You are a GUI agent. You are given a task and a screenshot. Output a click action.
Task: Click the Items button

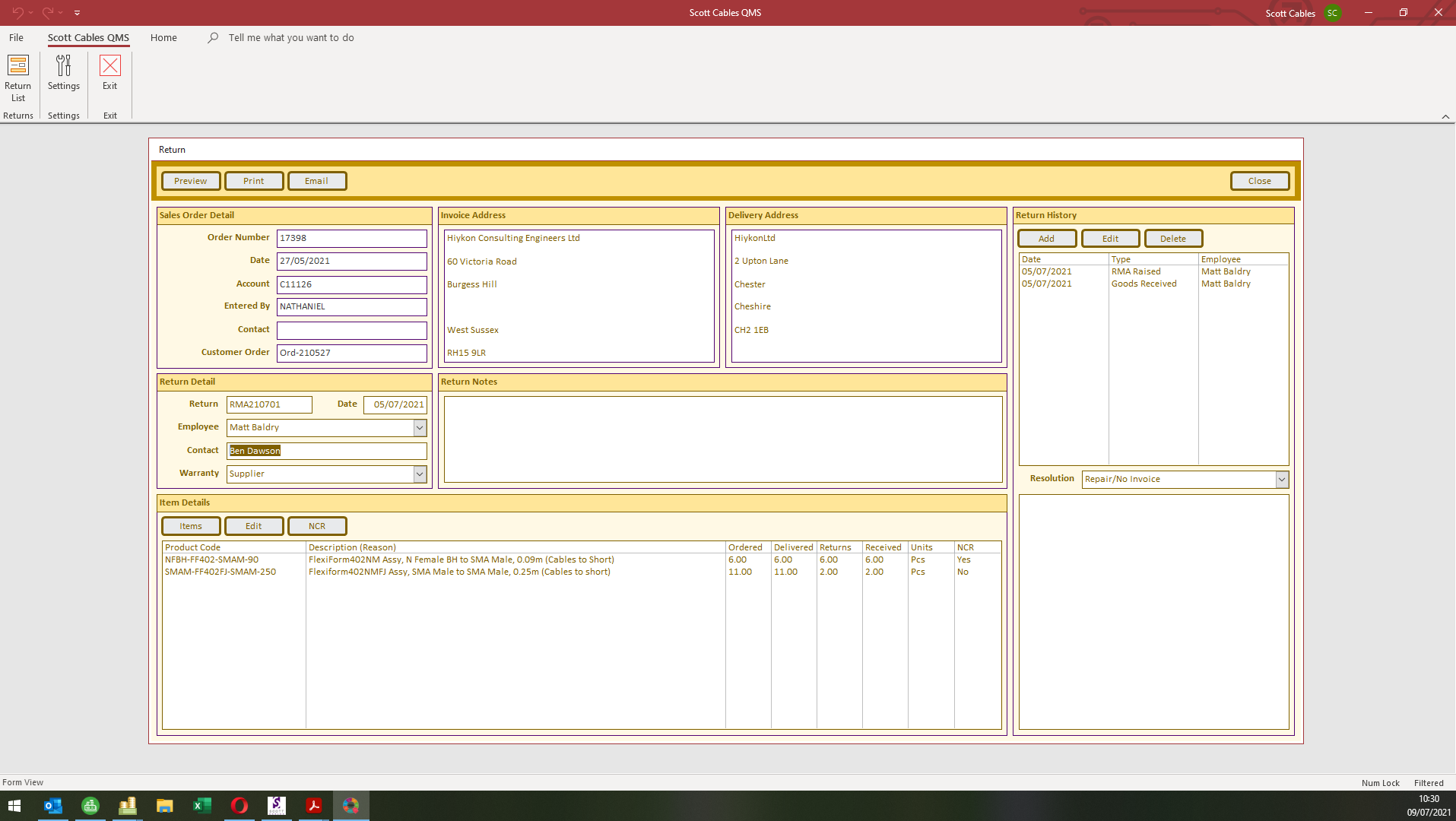tap(191, 526)
